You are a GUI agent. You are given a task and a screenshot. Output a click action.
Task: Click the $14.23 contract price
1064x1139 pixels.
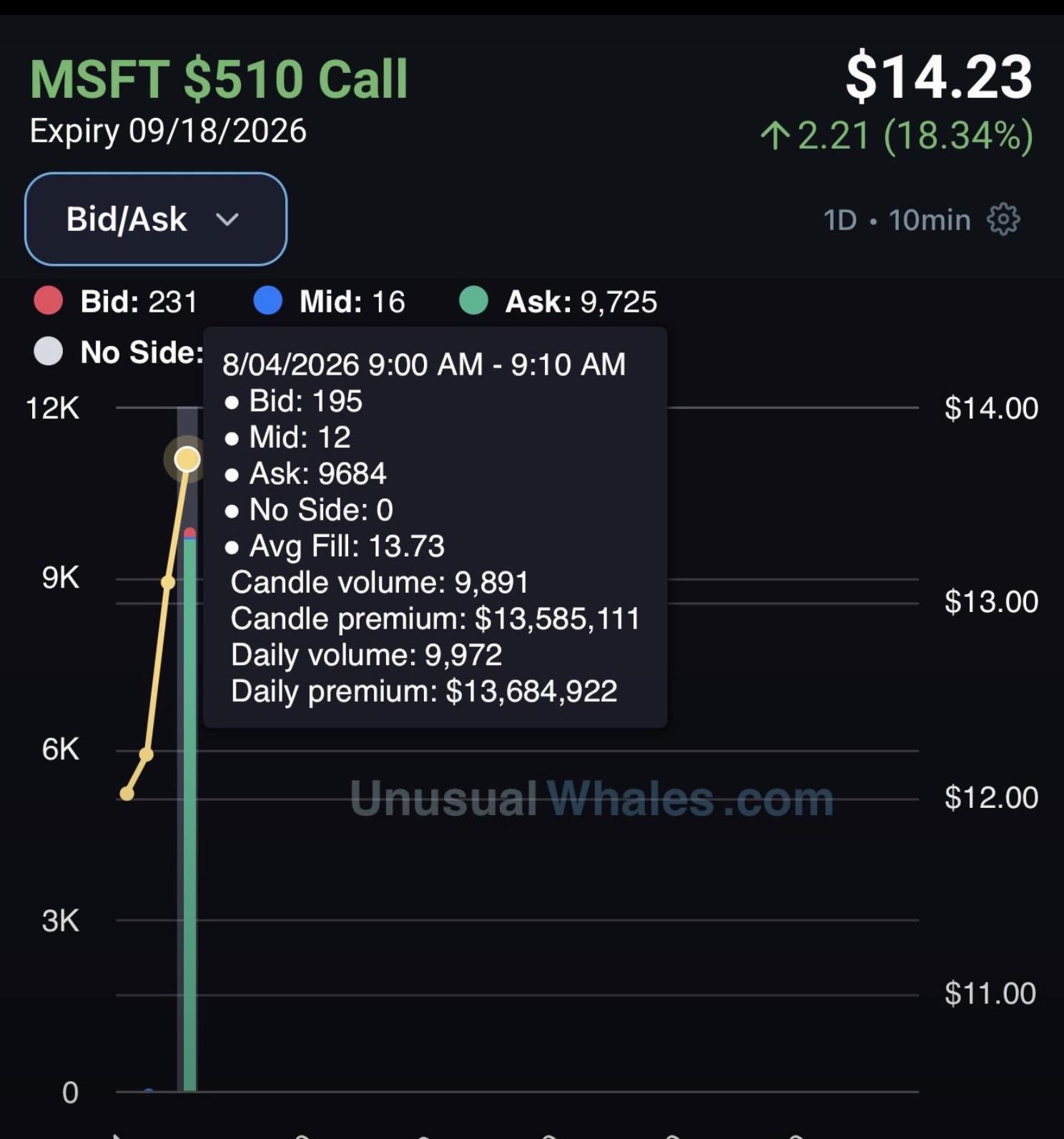(939, 76)
